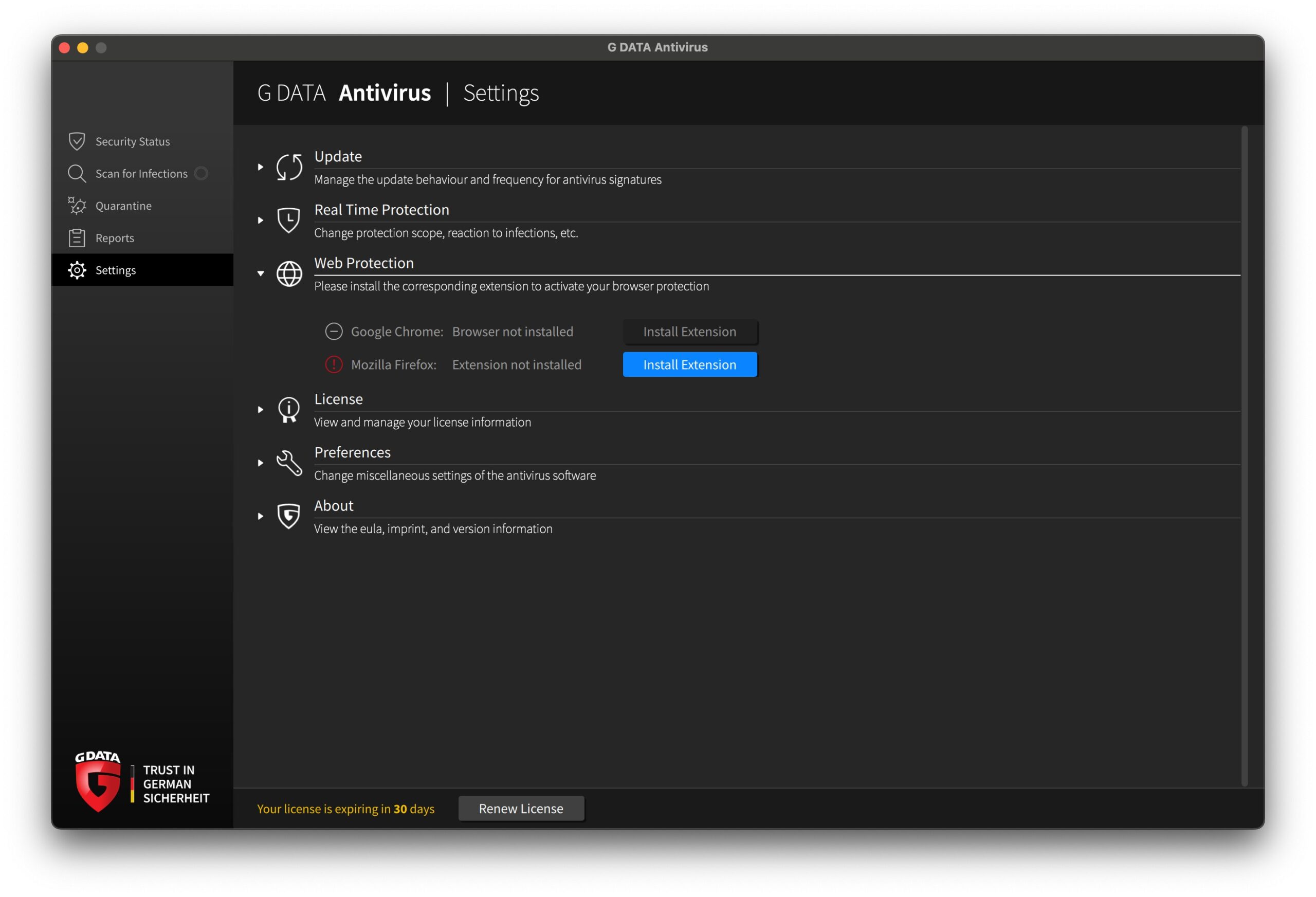Go to Scan for Infections
This screenshot has width=1316, height=897.
coord(142,173)
